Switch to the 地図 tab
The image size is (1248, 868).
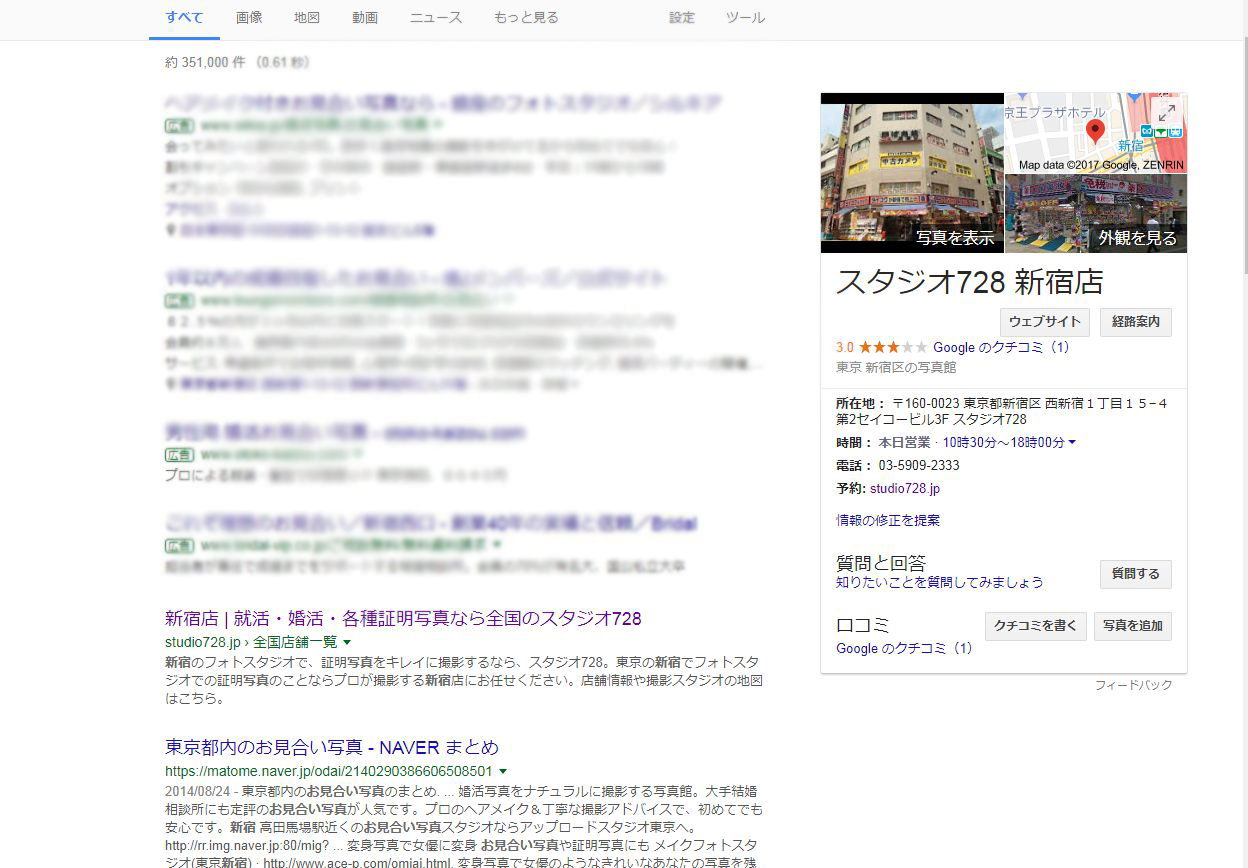click(307, 18)
